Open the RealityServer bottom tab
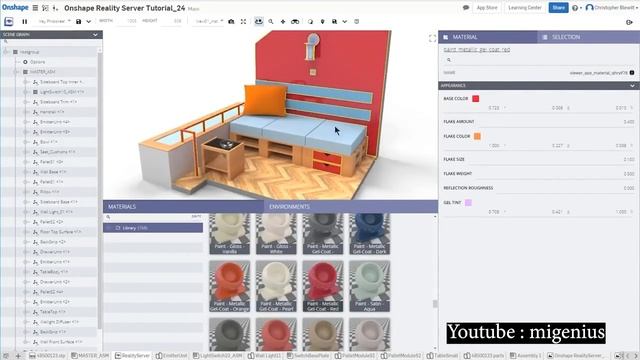 click(x=132, y=356)
